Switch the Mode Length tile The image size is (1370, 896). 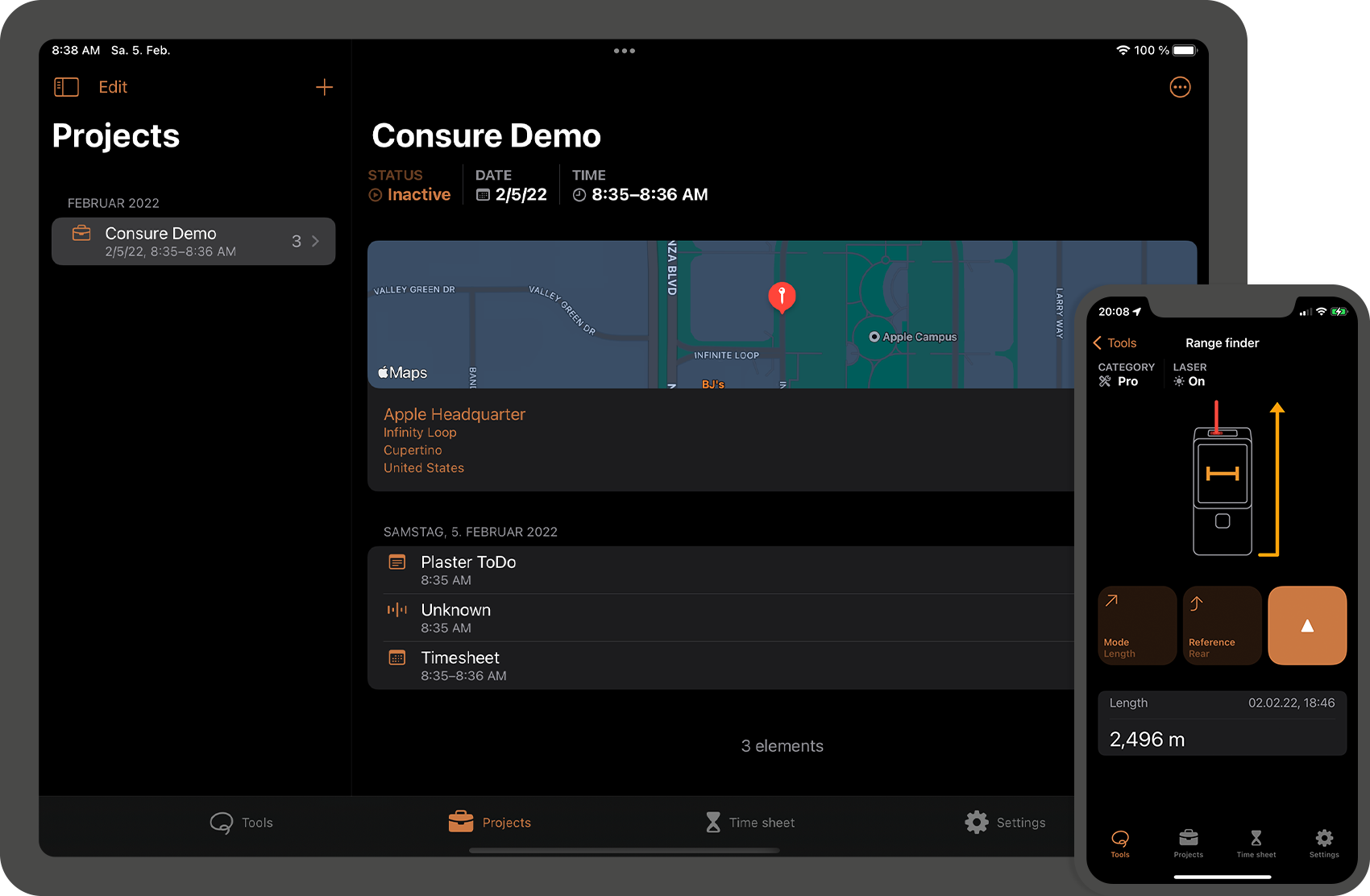[x=1136, y=625]
